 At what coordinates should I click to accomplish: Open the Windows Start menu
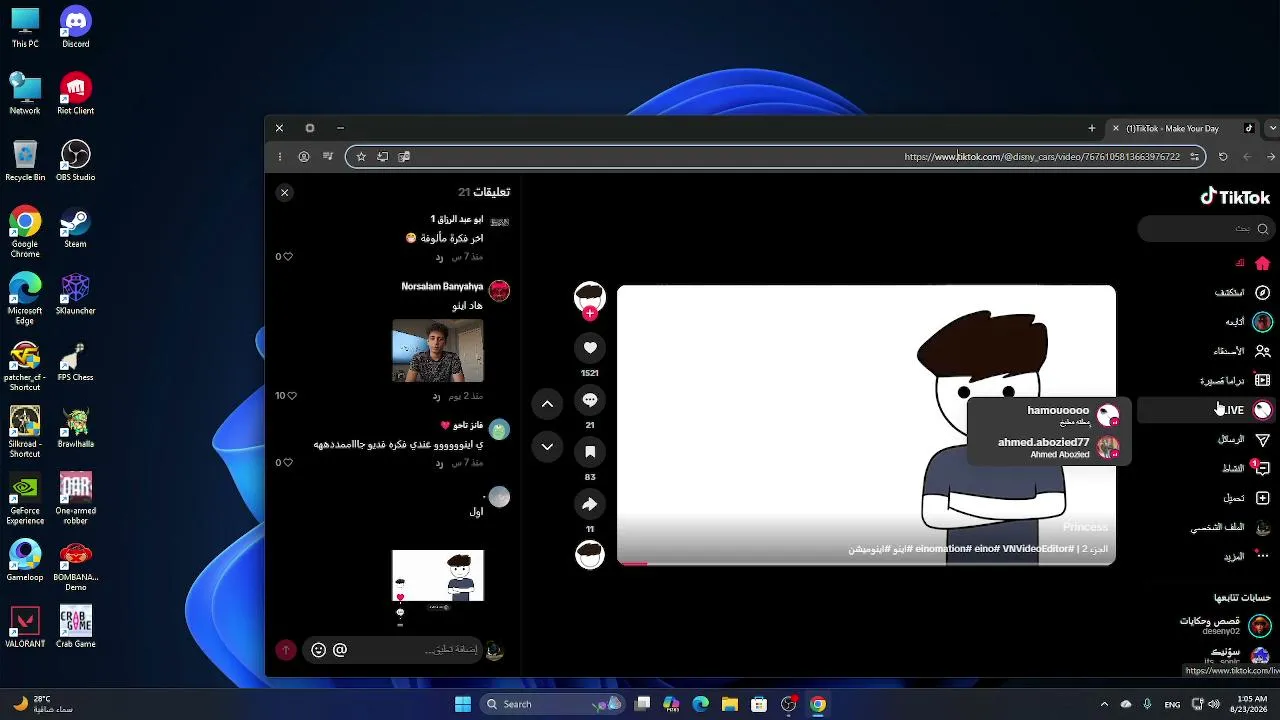tap(463, 704)
